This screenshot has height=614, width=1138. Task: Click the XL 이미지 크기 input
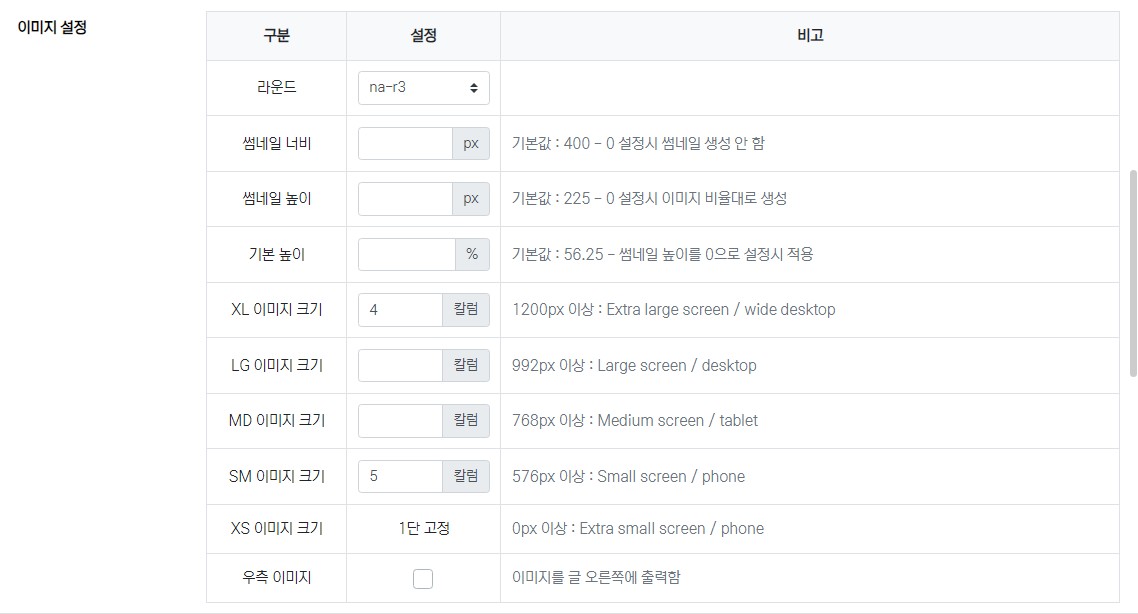click(400, 310)
